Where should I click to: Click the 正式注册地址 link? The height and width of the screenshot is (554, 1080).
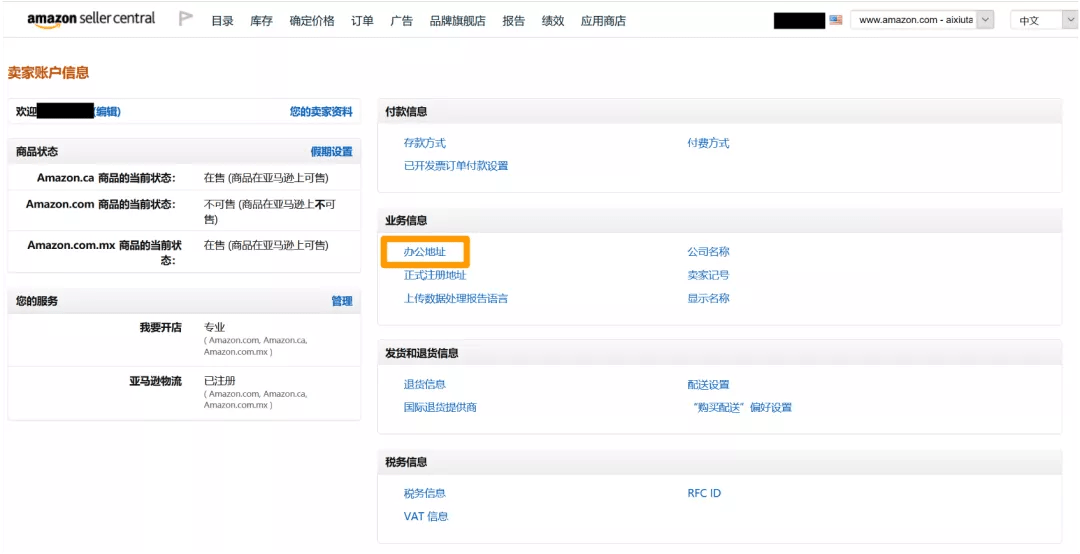point(435,275)
